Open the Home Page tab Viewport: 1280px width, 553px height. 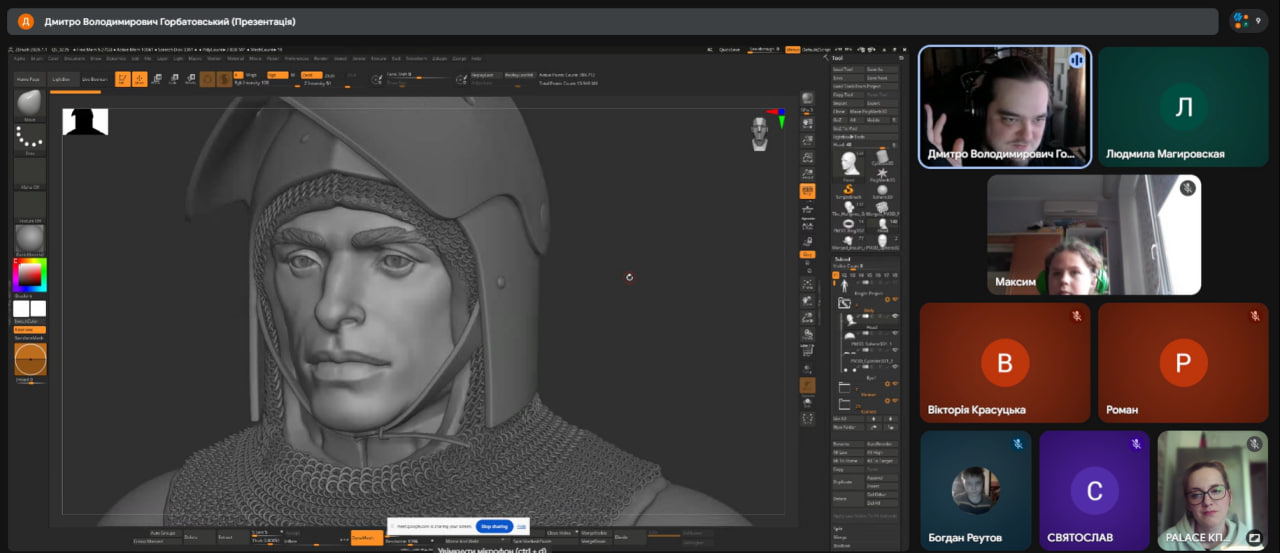[28, 79]
